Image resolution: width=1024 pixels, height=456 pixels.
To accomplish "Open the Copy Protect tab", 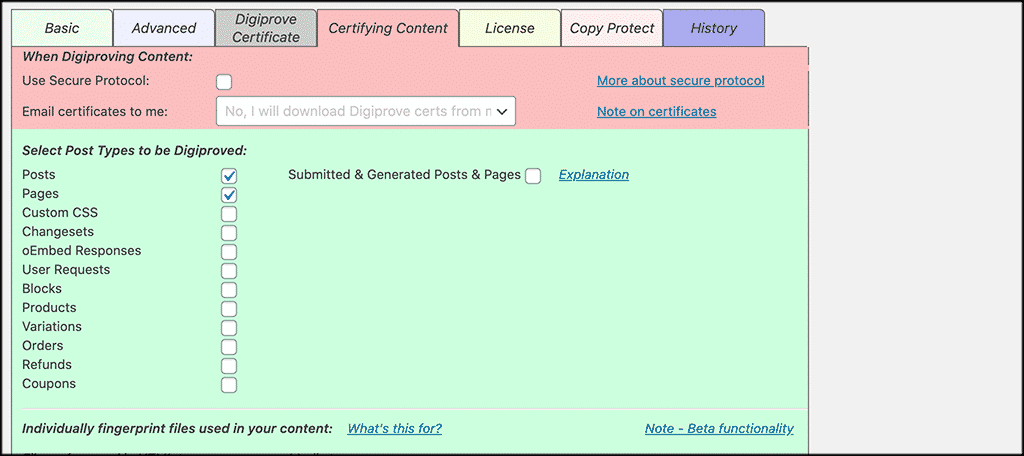I will click(612, 28).
